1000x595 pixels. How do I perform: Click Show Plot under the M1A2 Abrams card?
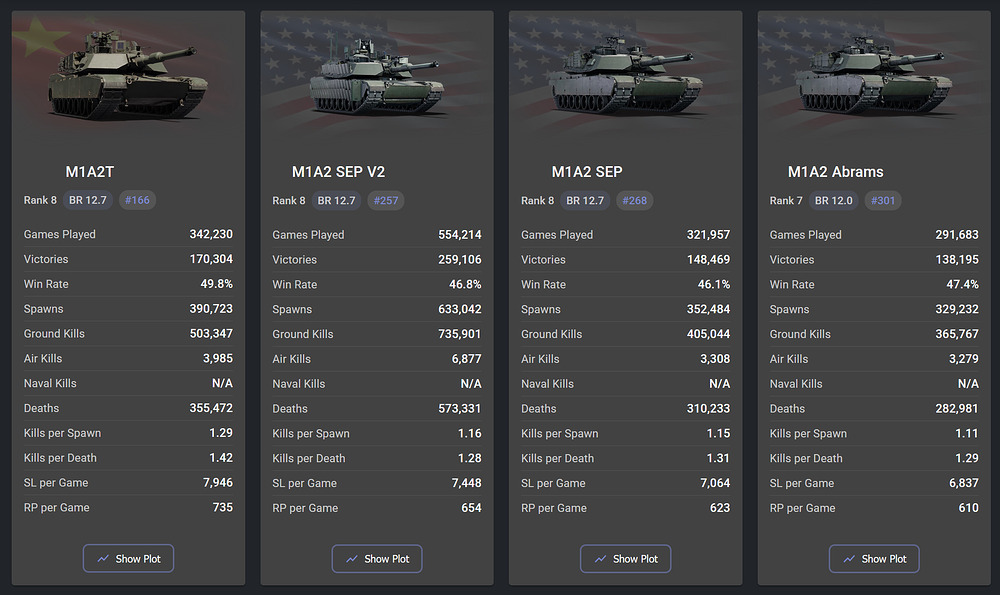click(x=874, y=559)
